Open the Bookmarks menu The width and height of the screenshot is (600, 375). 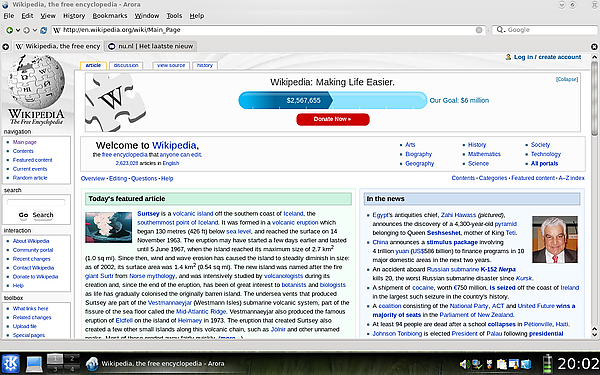click(x=110, y=16)
